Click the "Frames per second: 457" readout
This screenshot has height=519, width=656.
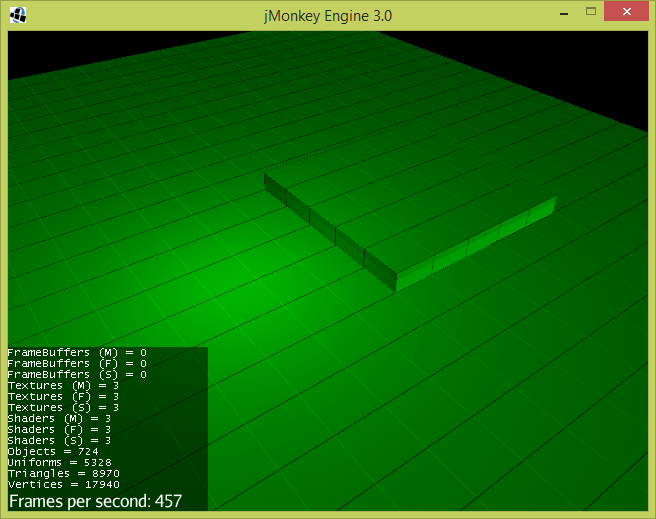[95, 501]
